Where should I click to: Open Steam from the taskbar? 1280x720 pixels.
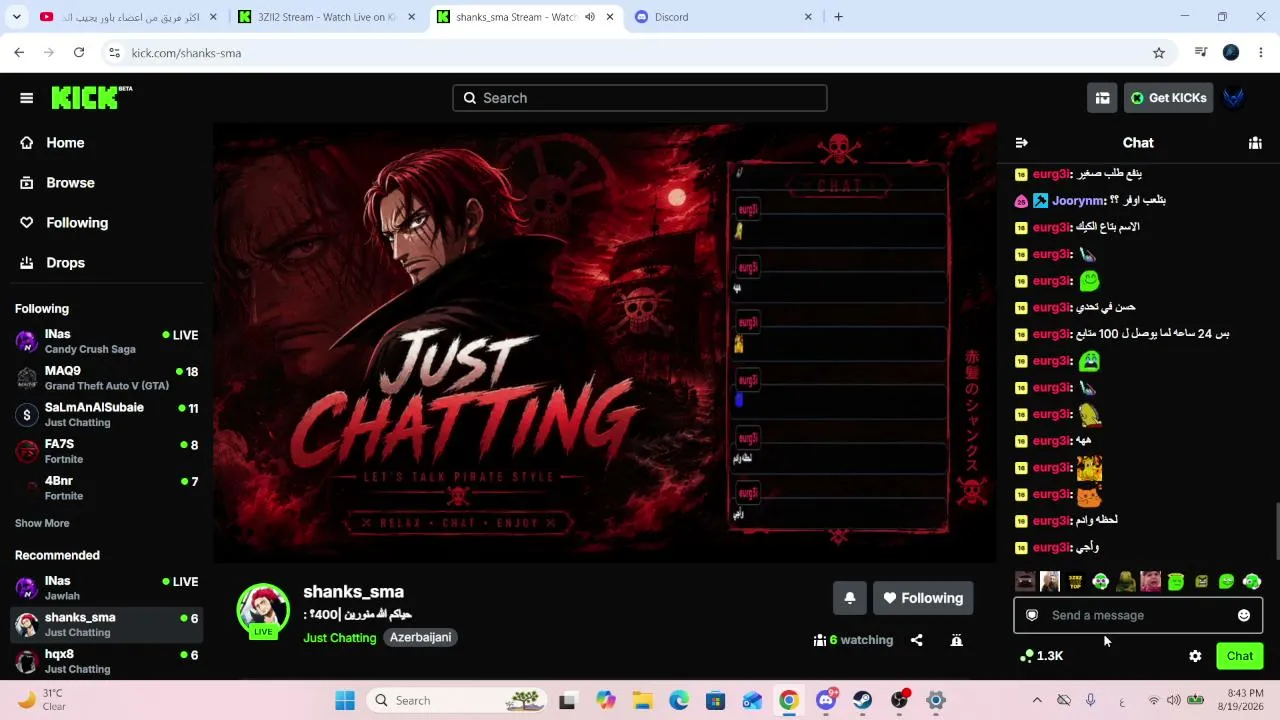pos(863,700)
